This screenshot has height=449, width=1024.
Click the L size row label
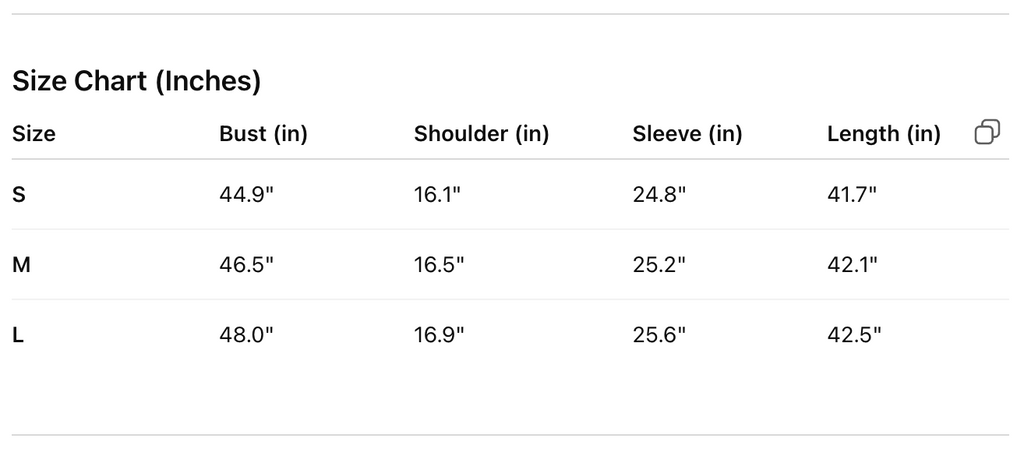coord(18,335)
